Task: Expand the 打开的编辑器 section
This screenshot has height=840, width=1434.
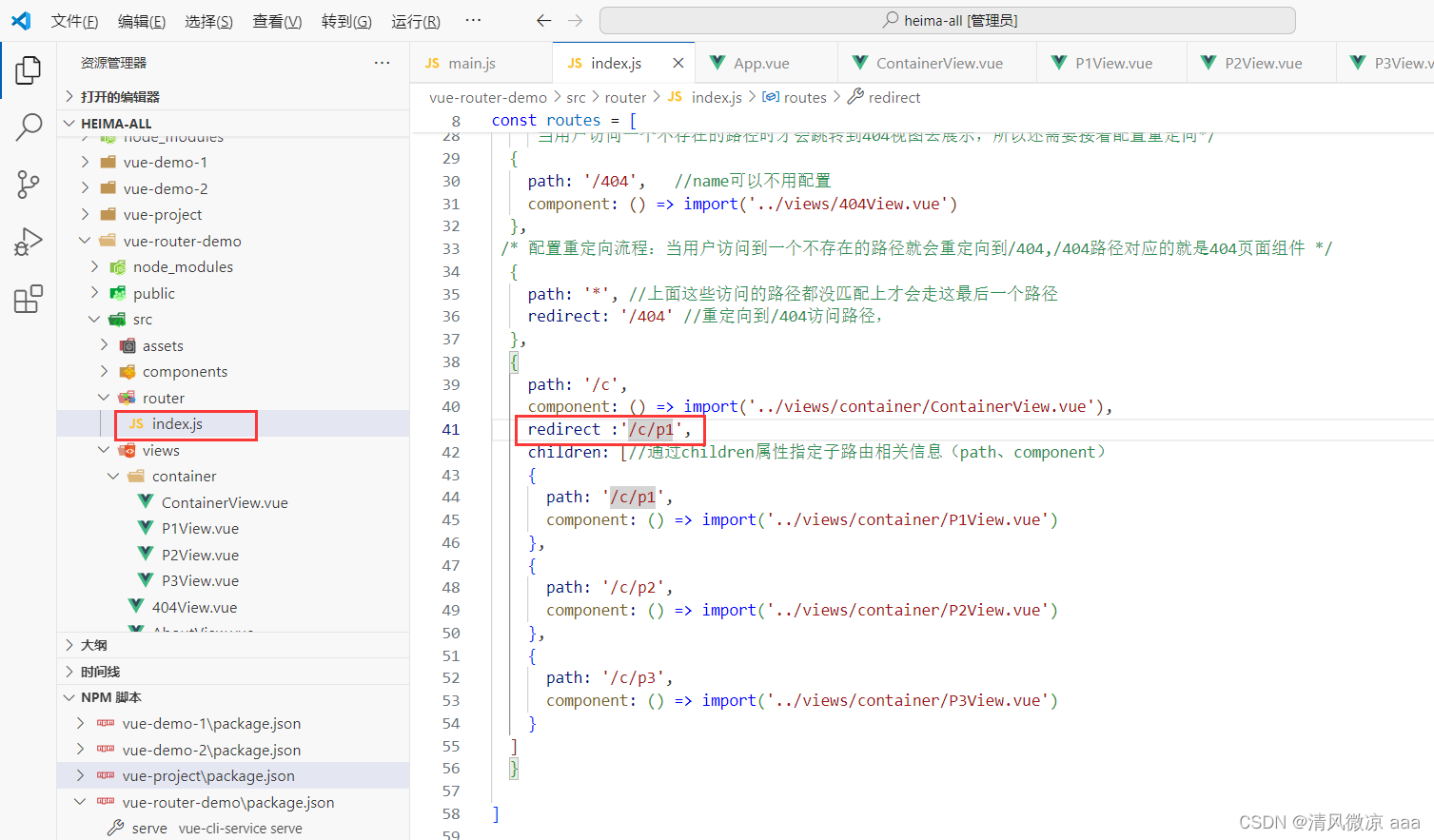Action: 69,96
